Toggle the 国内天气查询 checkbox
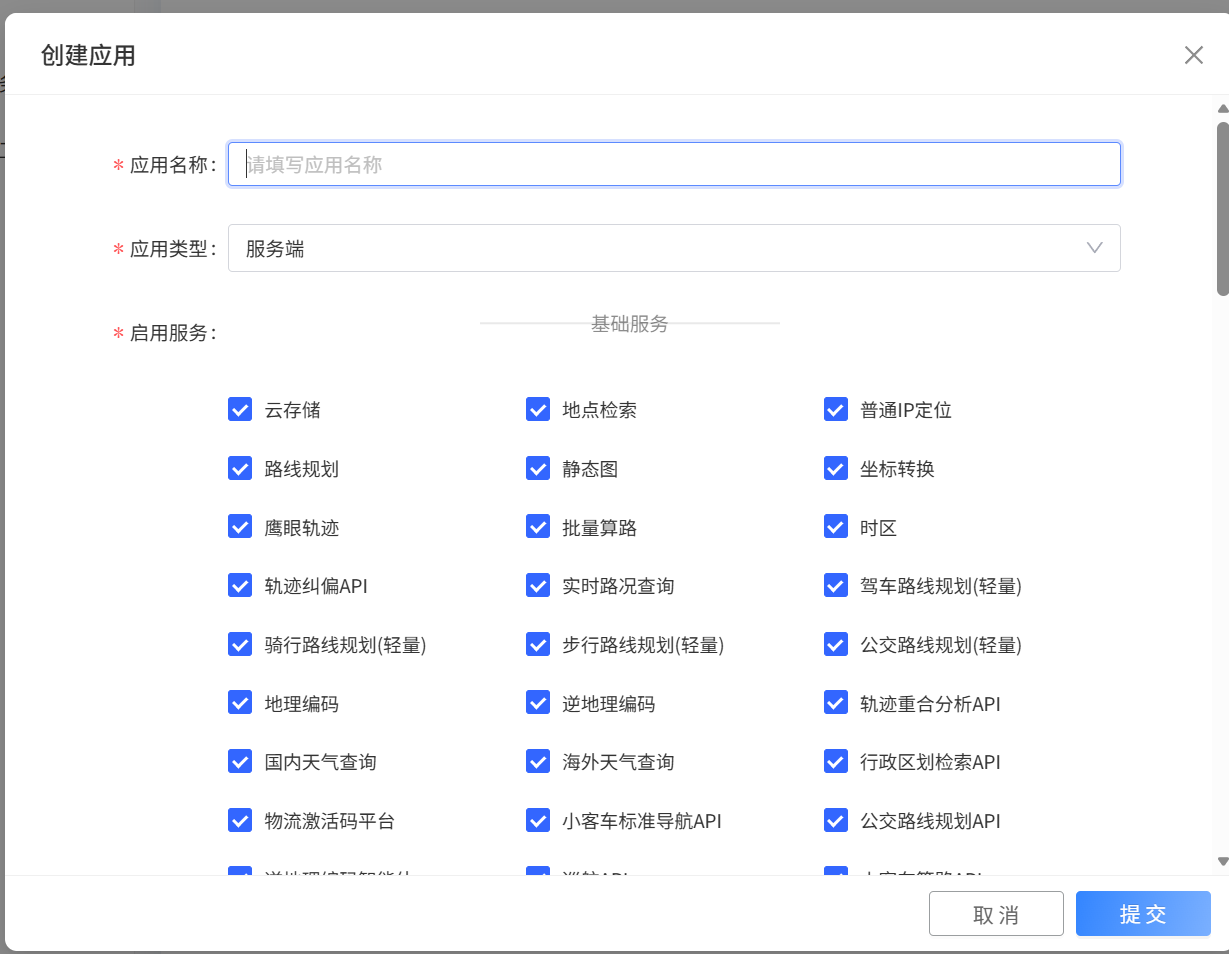The width and height of the screenshot is (1229, 954). click(x=240, y=762)
